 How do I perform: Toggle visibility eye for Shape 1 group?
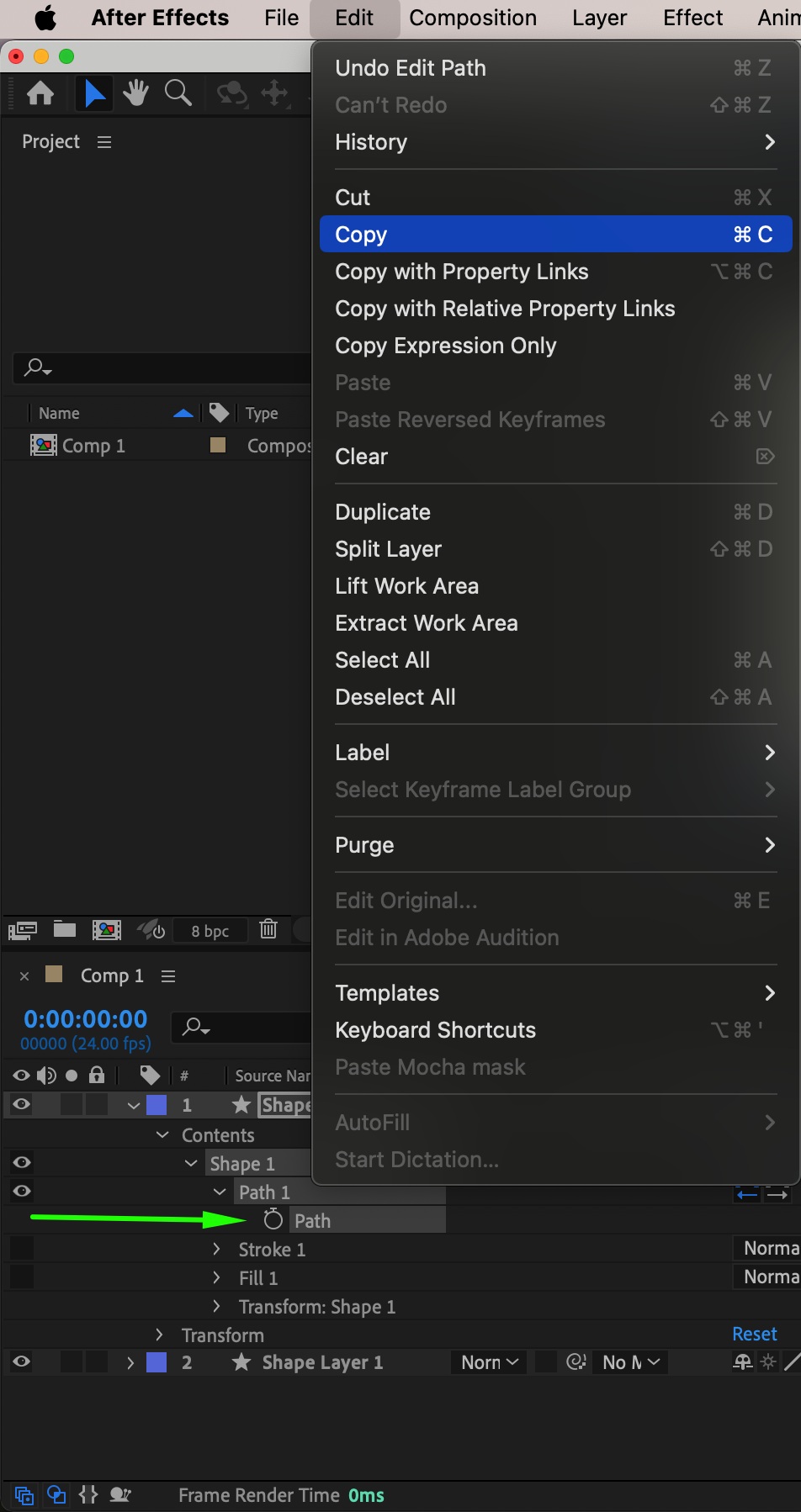click(22, 1163)
